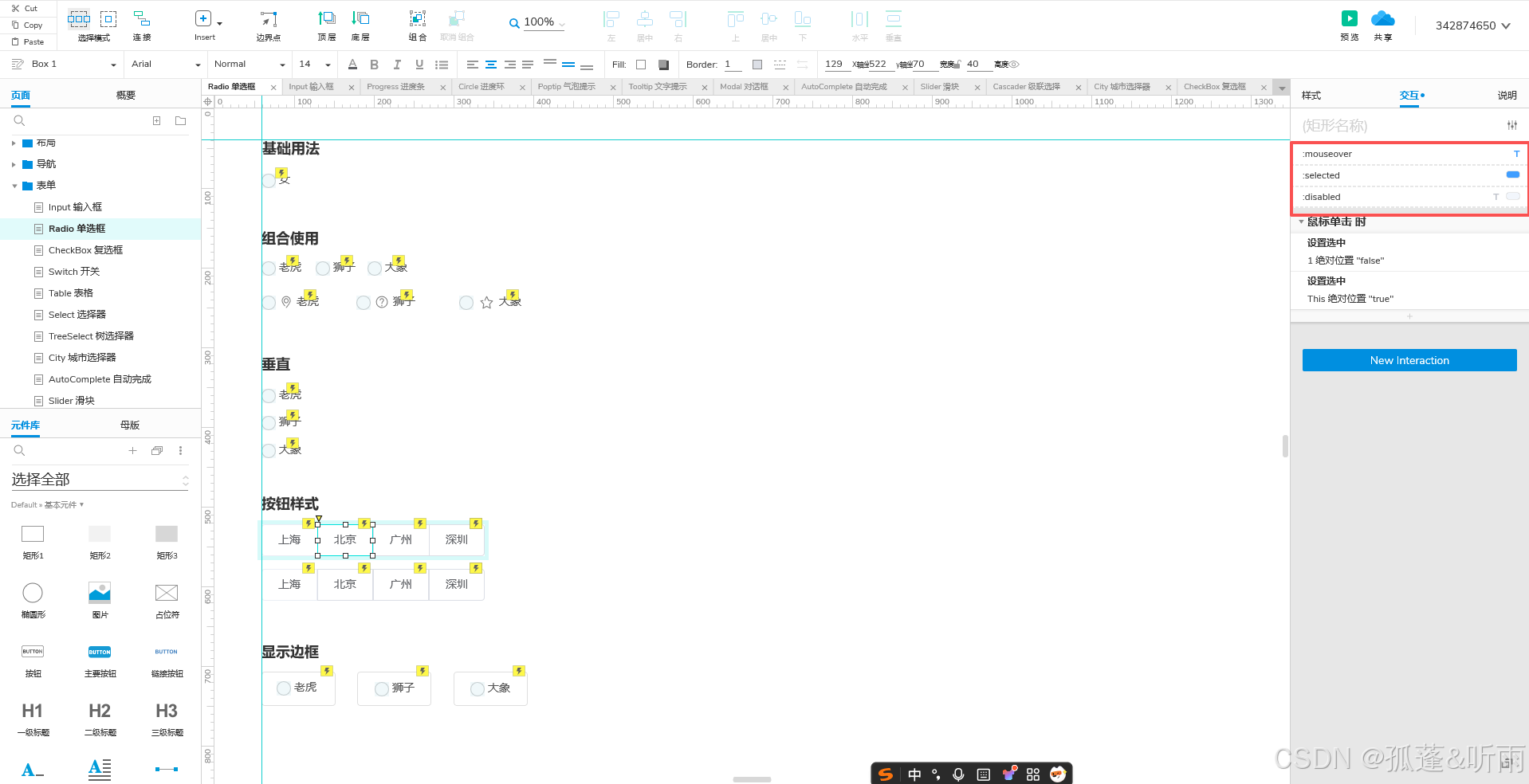Click the Paste command
The image size is (1529, 784).
[28, 41]
